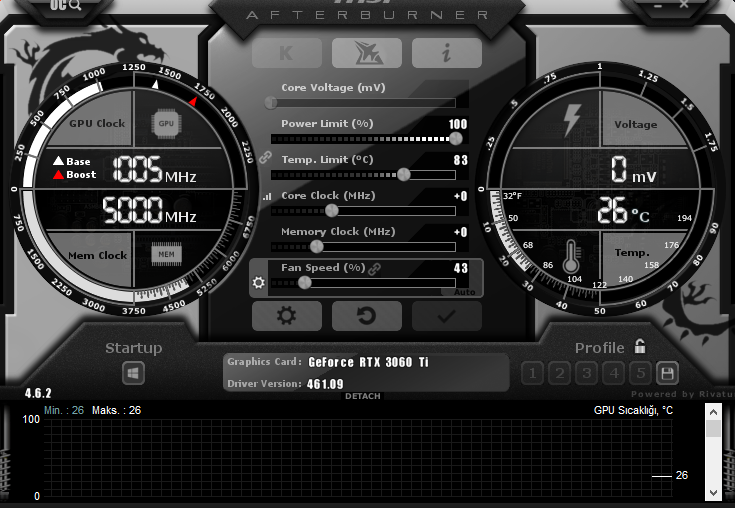Viewport: 735px width, 508px height.
Task: Click the Memory Clock slider handle
Action: pos(317,247)
